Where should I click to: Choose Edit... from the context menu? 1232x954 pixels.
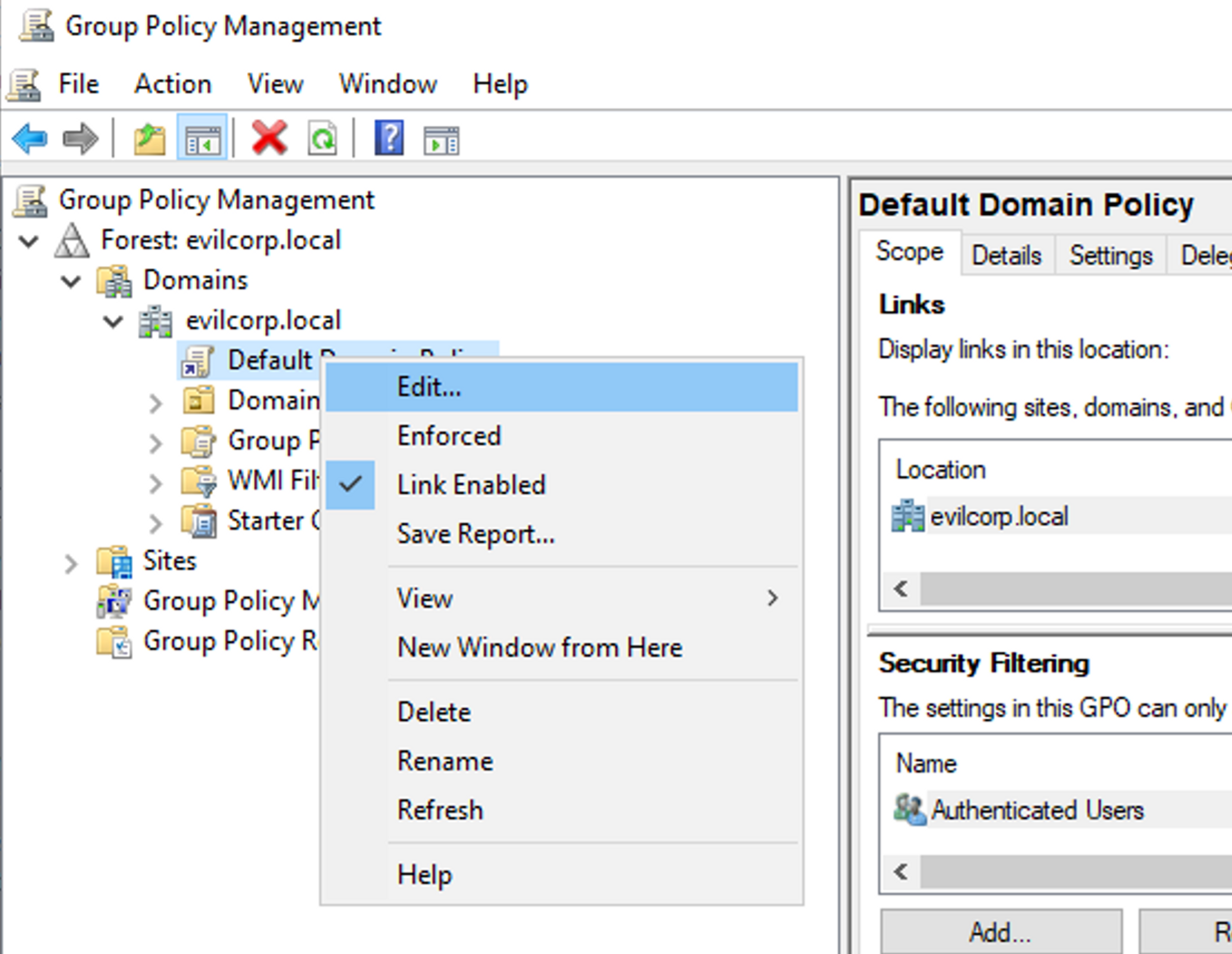pos(429,387)
